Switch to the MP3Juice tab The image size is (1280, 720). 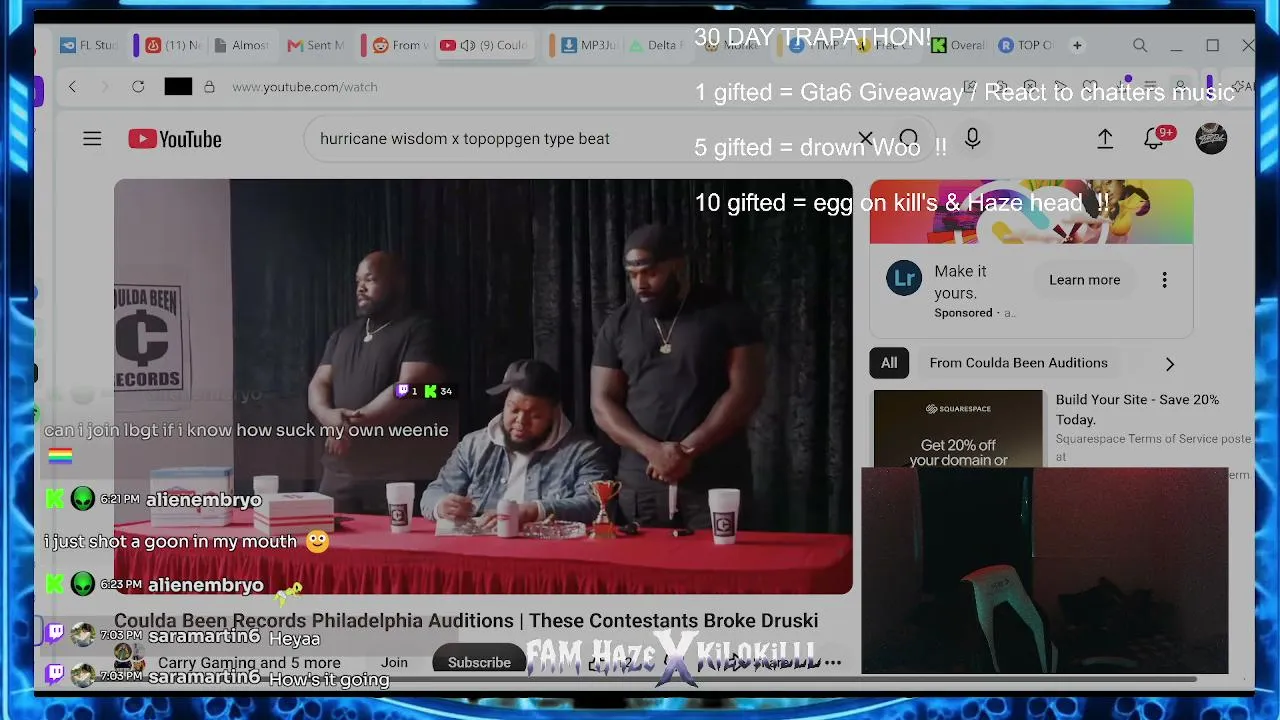[589, 45]
